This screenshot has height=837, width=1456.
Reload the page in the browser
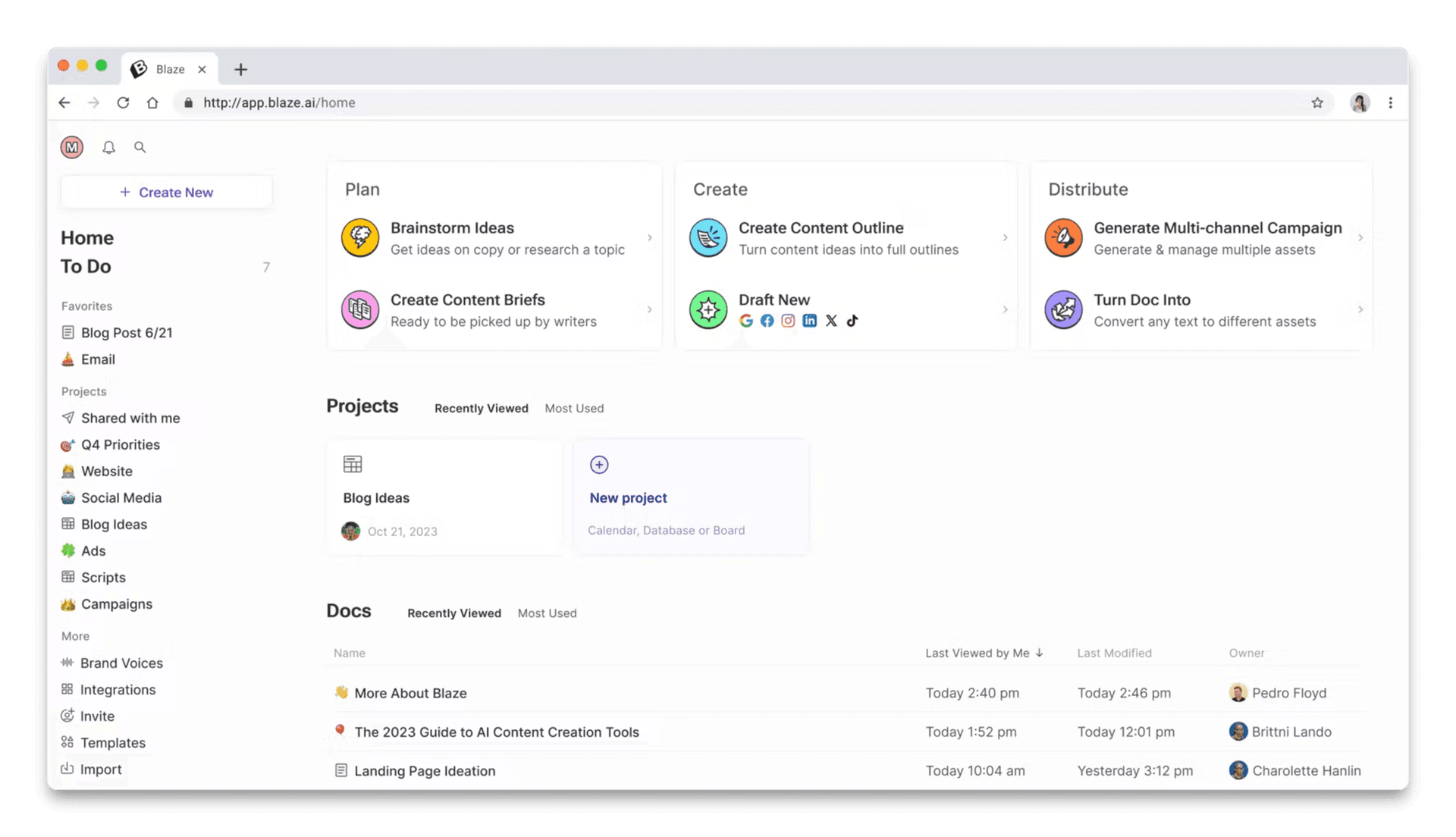[x=123, y=102]
